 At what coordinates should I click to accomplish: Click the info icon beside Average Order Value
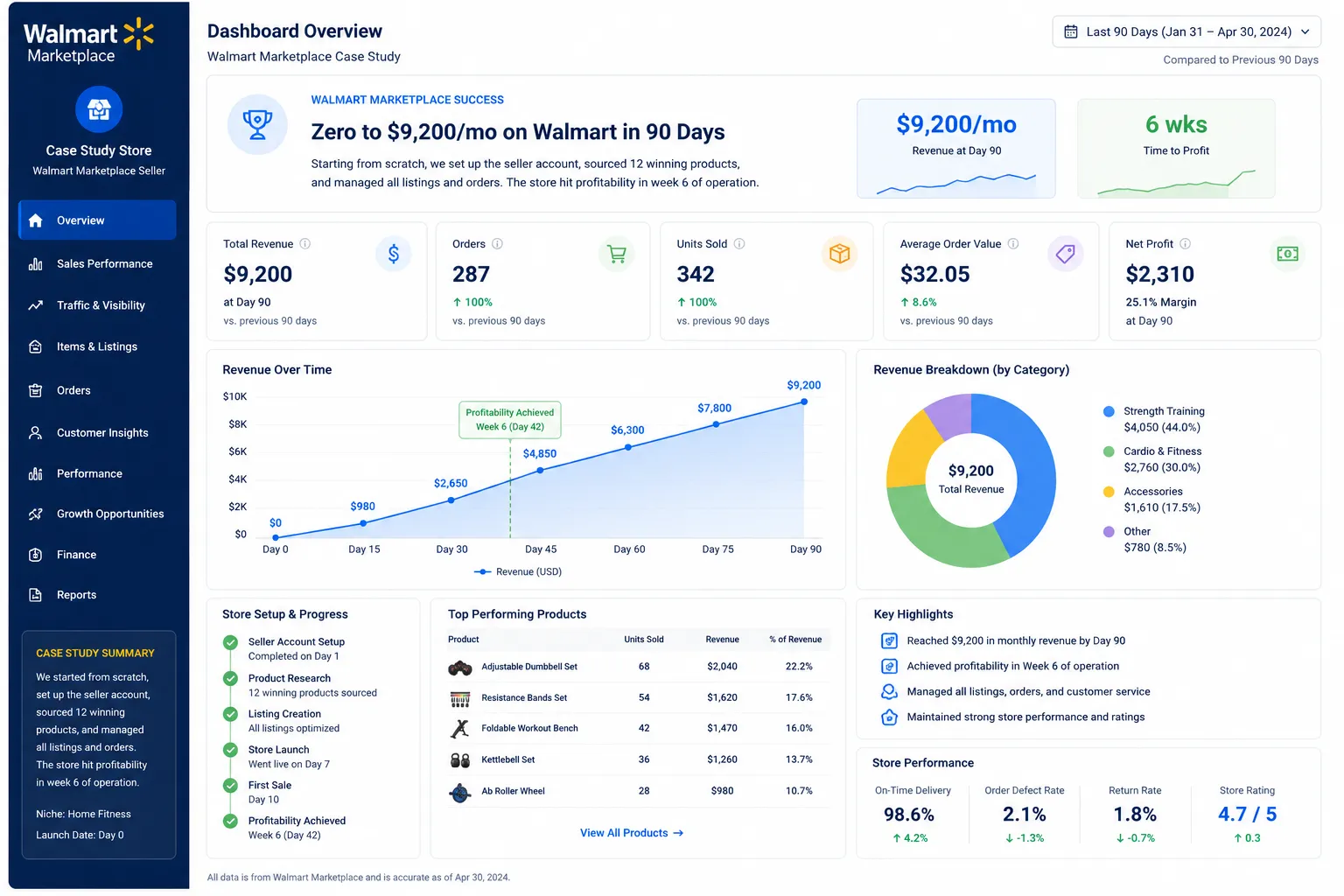tap(1013, 244)
